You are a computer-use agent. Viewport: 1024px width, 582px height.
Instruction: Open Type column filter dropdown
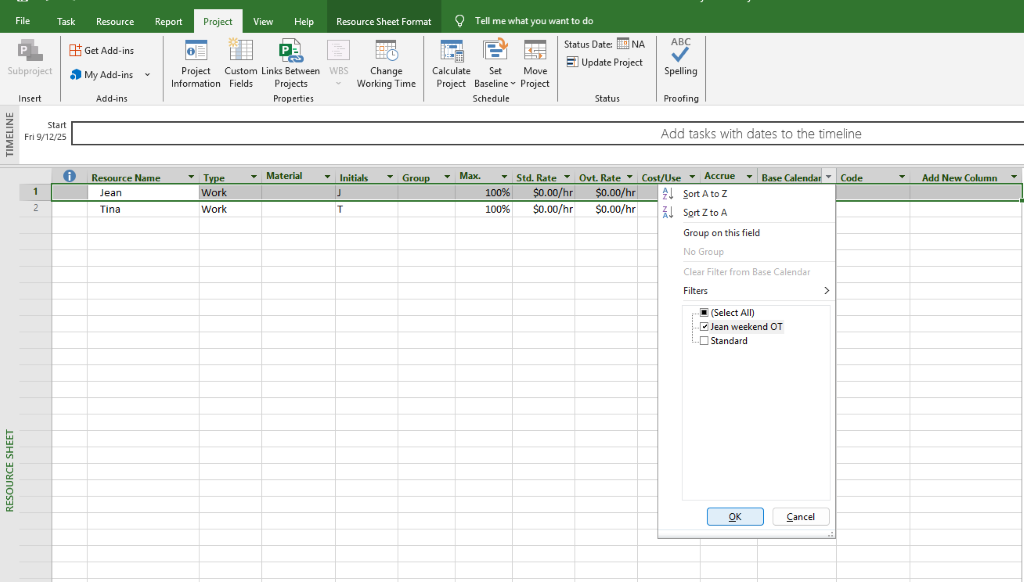253,177
